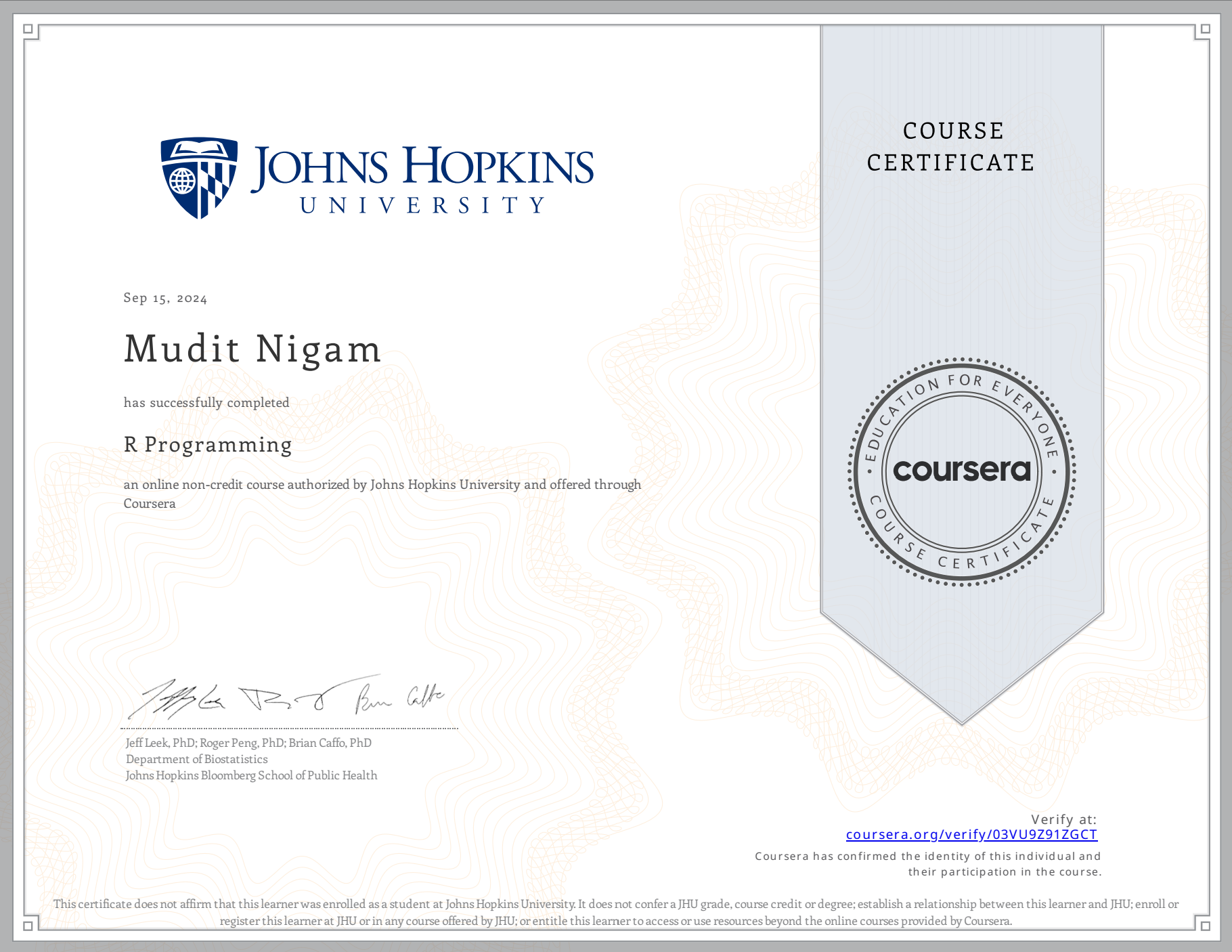
Task: Click the date Sep 15, 2024
Action: (165, 298)
